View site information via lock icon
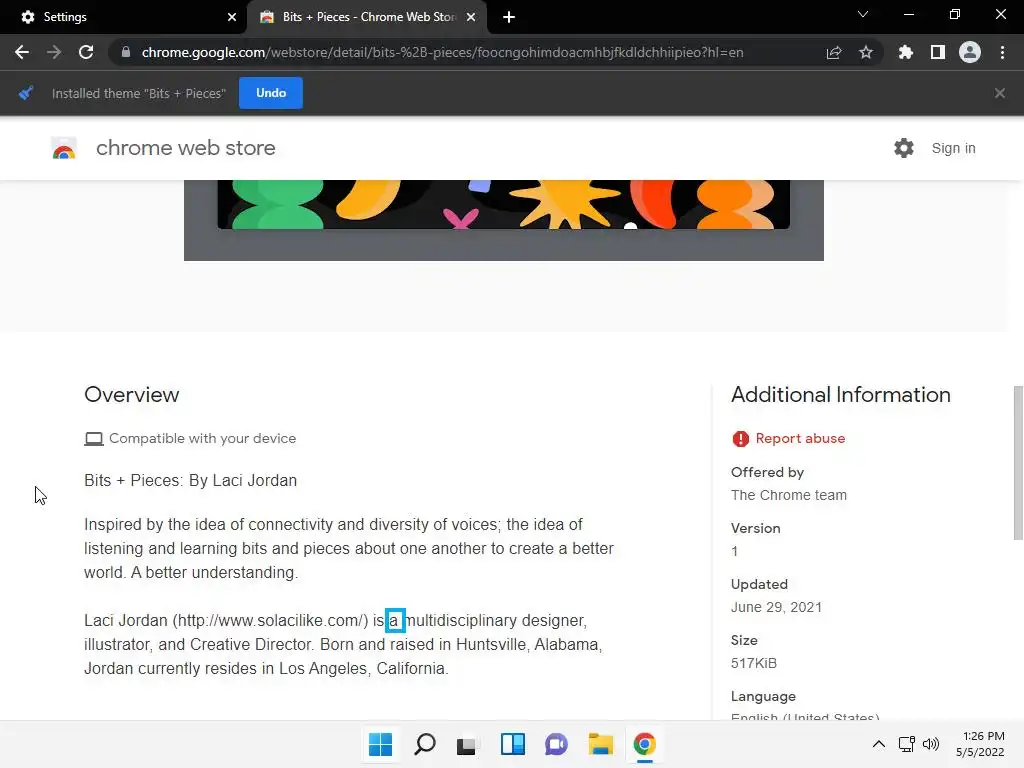Screen dimensions: 1024x768 click(126, 52)
